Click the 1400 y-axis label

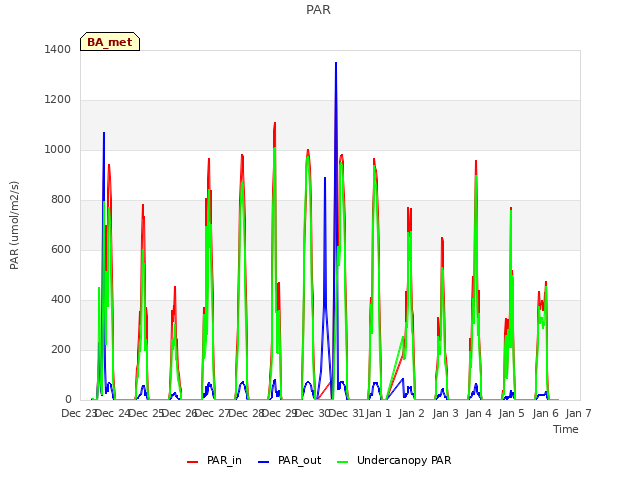coord(58,49)
